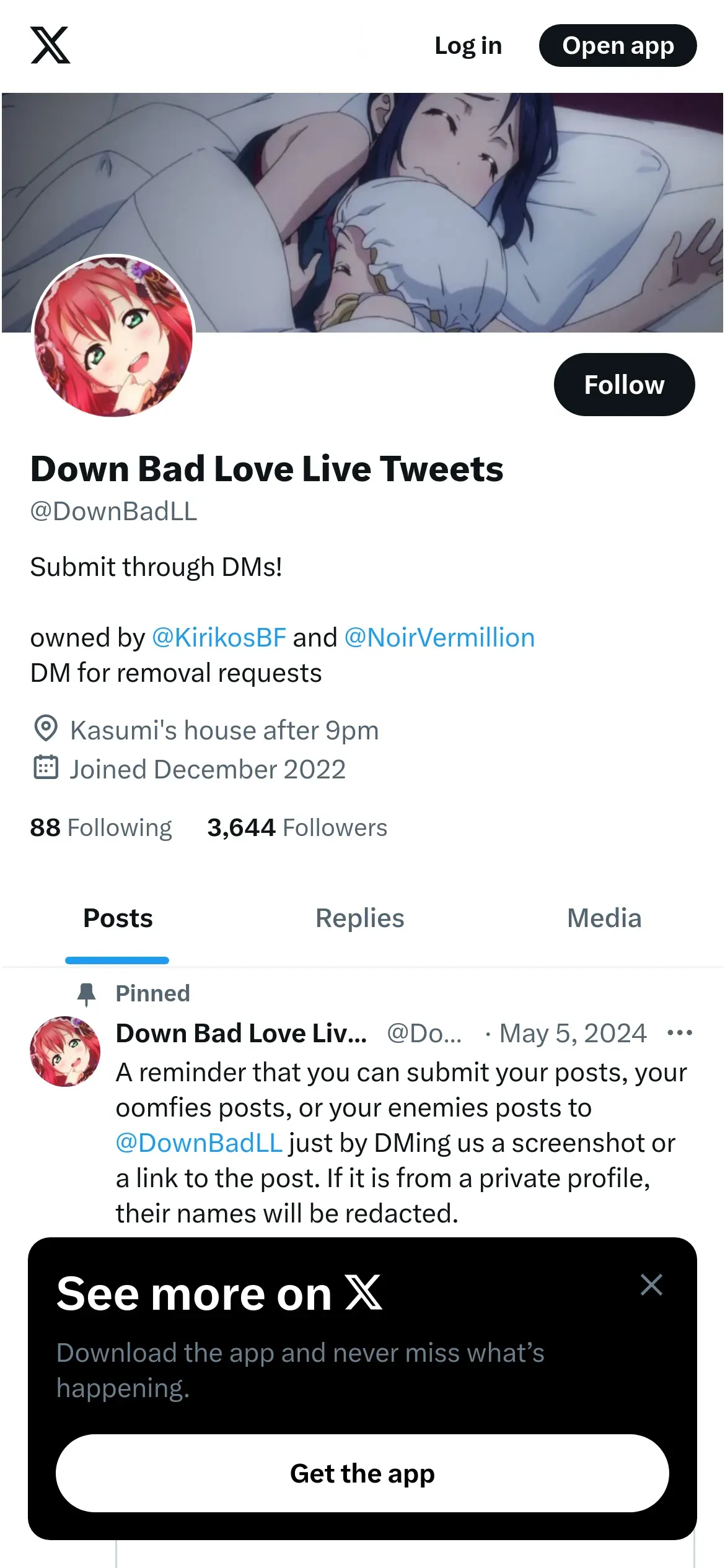This screenshot has height=1568, width=725.
Task: Switch to the Replies tab
Action: (x=359, y=918)
